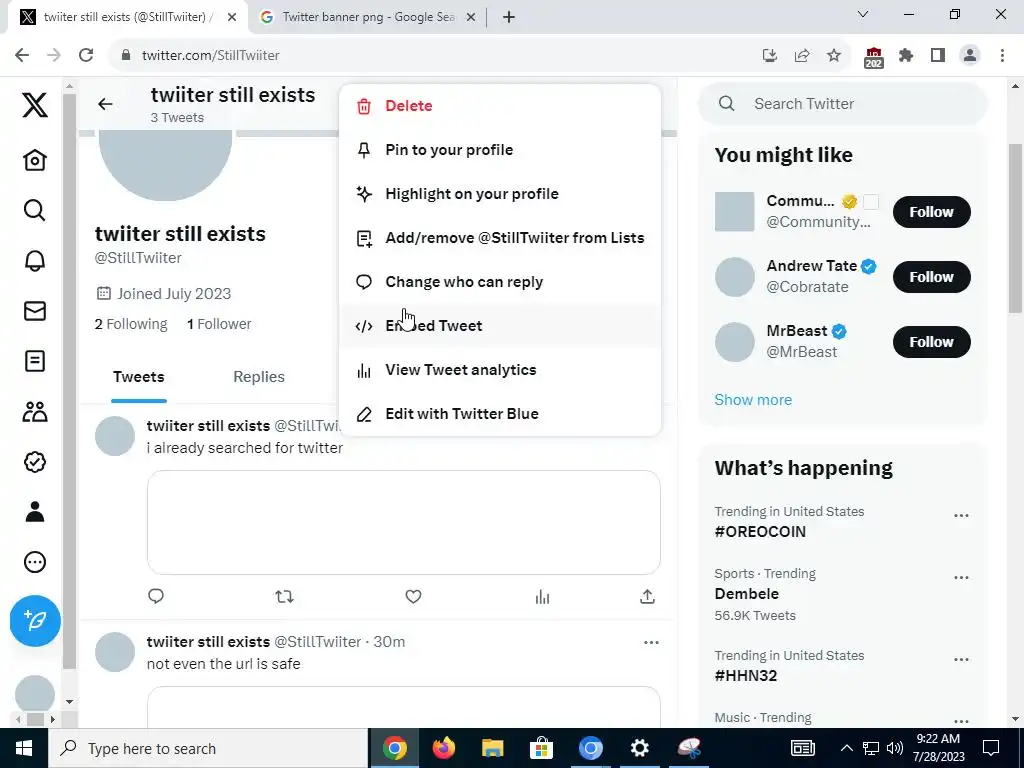
Task: Open Verified badge icon in sidebar
Action: click(x=35, y=462)
